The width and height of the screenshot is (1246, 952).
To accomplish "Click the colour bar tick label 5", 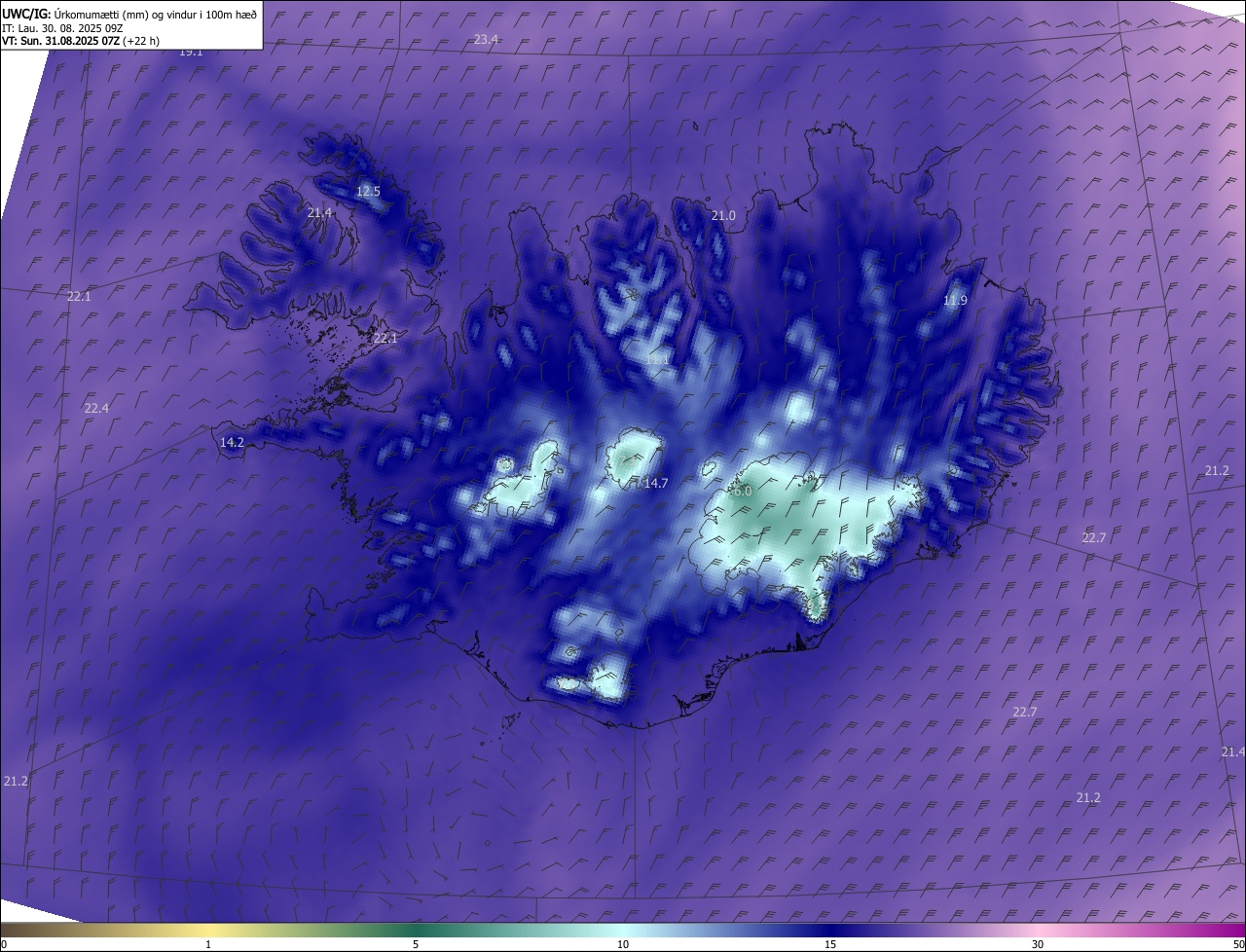I will [x=416, y=944].
